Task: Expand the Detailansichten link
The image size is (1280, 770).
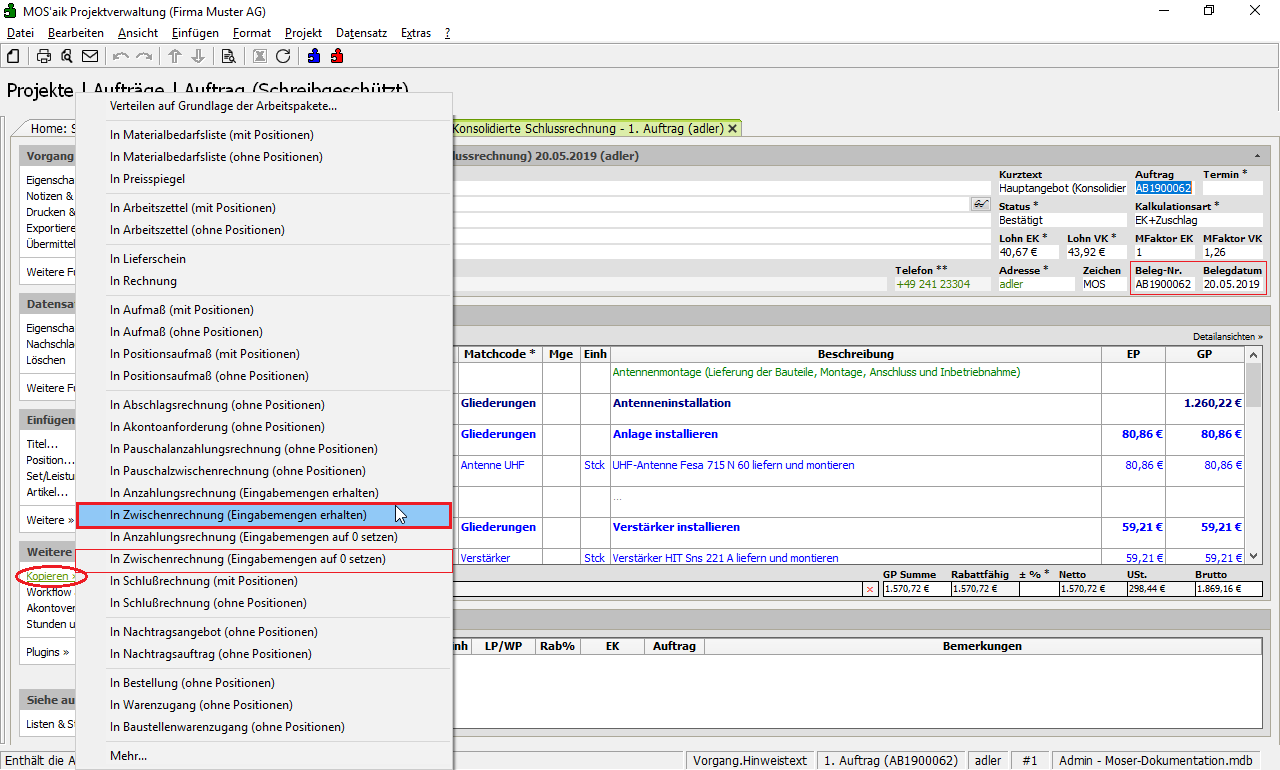Action: [1227, 337]
